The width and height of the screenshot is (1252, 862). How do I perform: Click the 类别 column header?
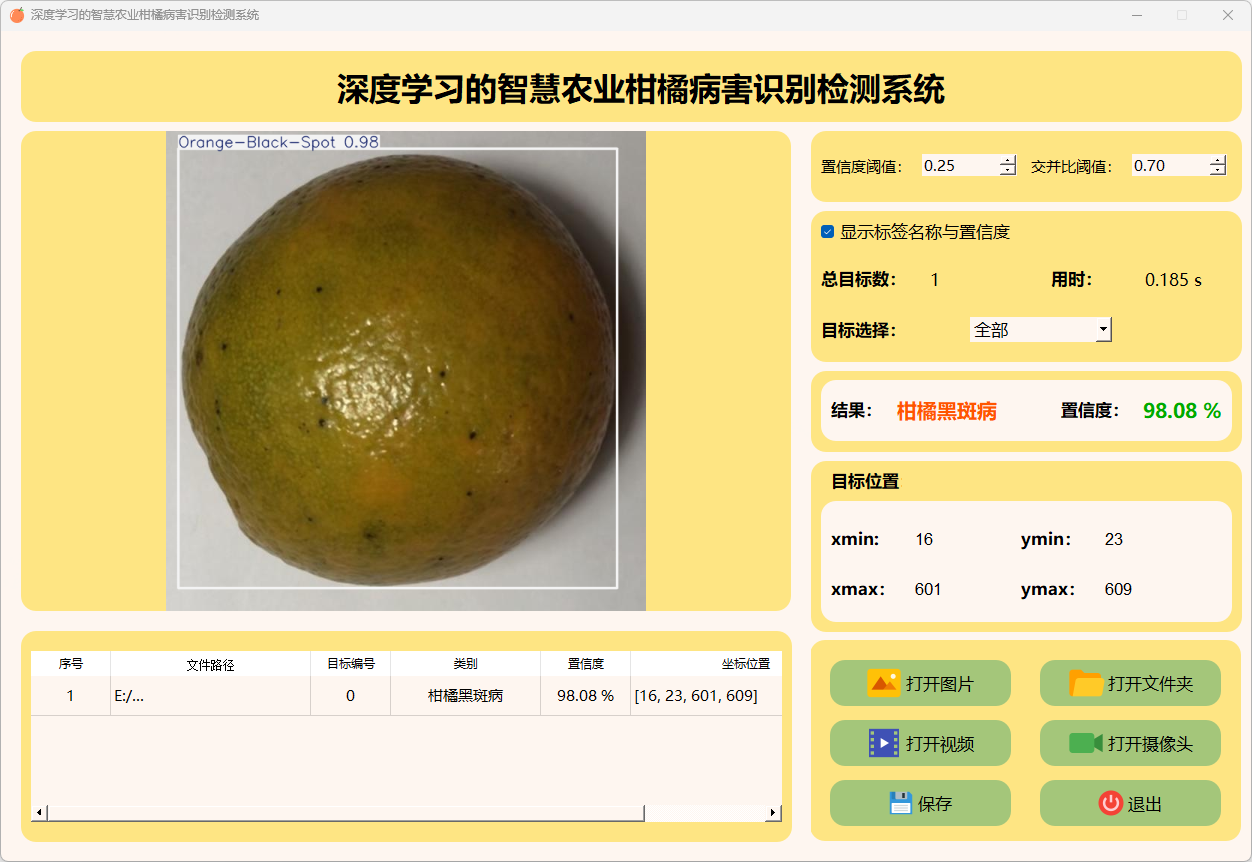pyautogui.click(x=466, y=664)
